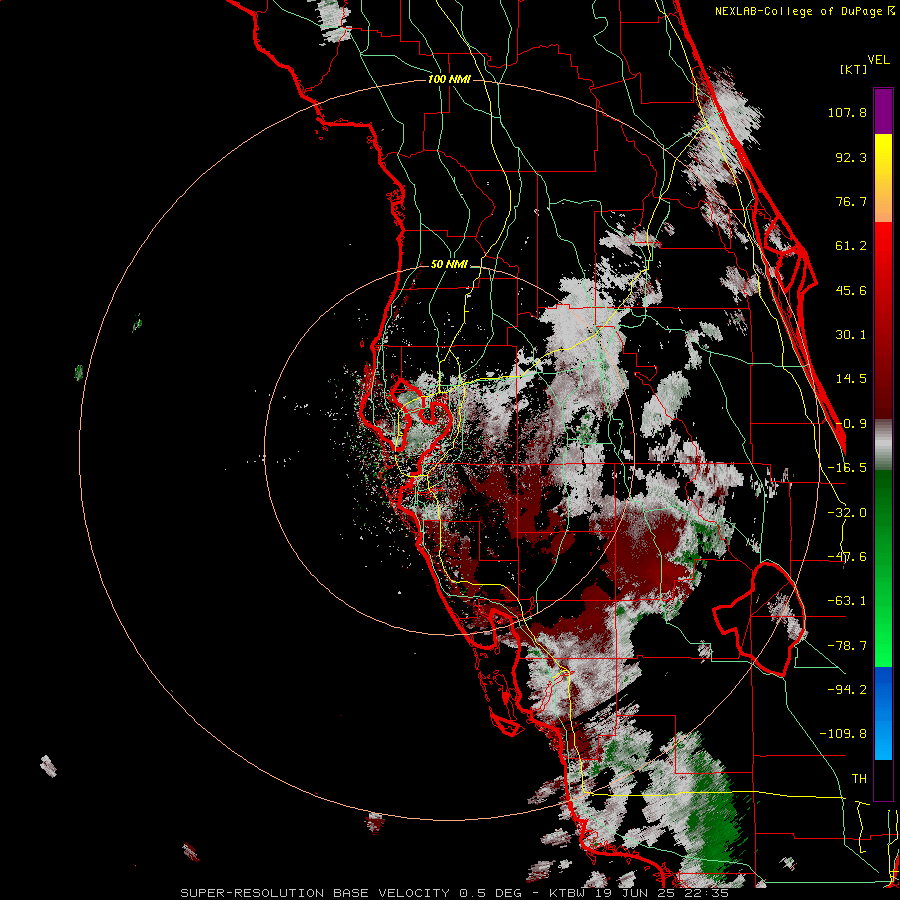Image resolution: width=900 pixels, height=900 pixels.
Task: Click the 107.8 velocity scale value
Action: [x=847, y=112]
